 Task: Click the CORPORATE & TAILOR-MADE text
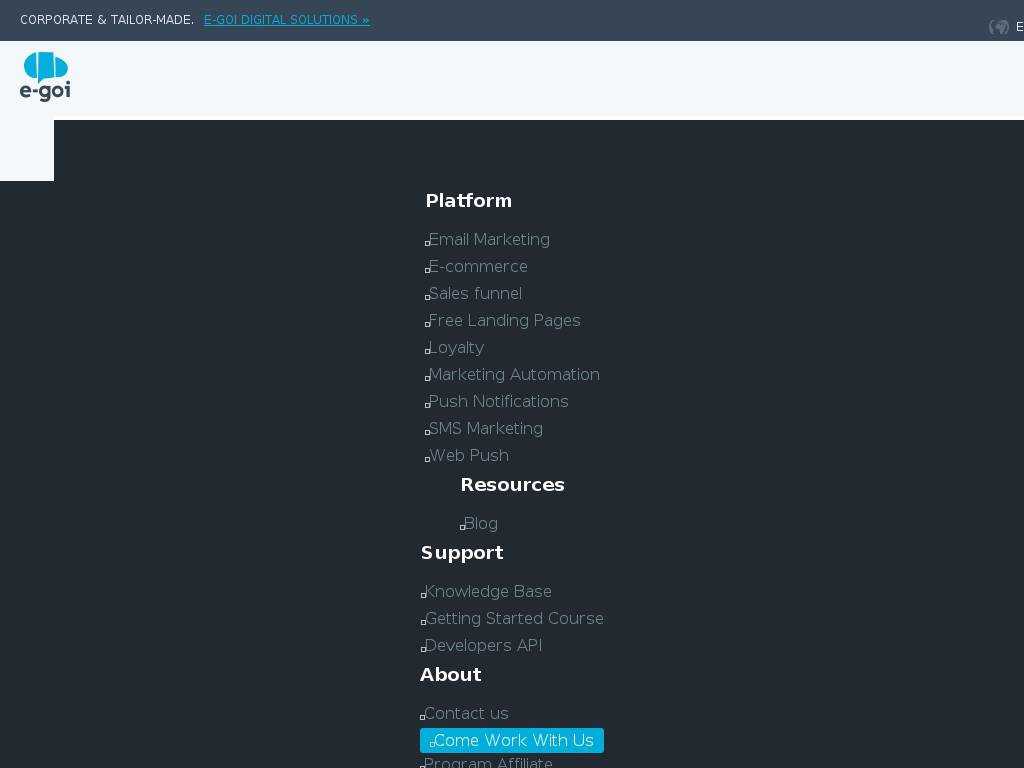point(107,20)
